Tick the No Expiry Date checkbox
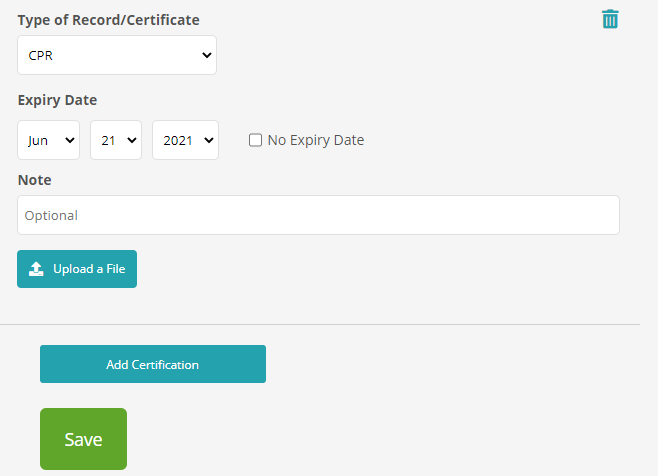 pyautogui.click(x=256, y=141)
